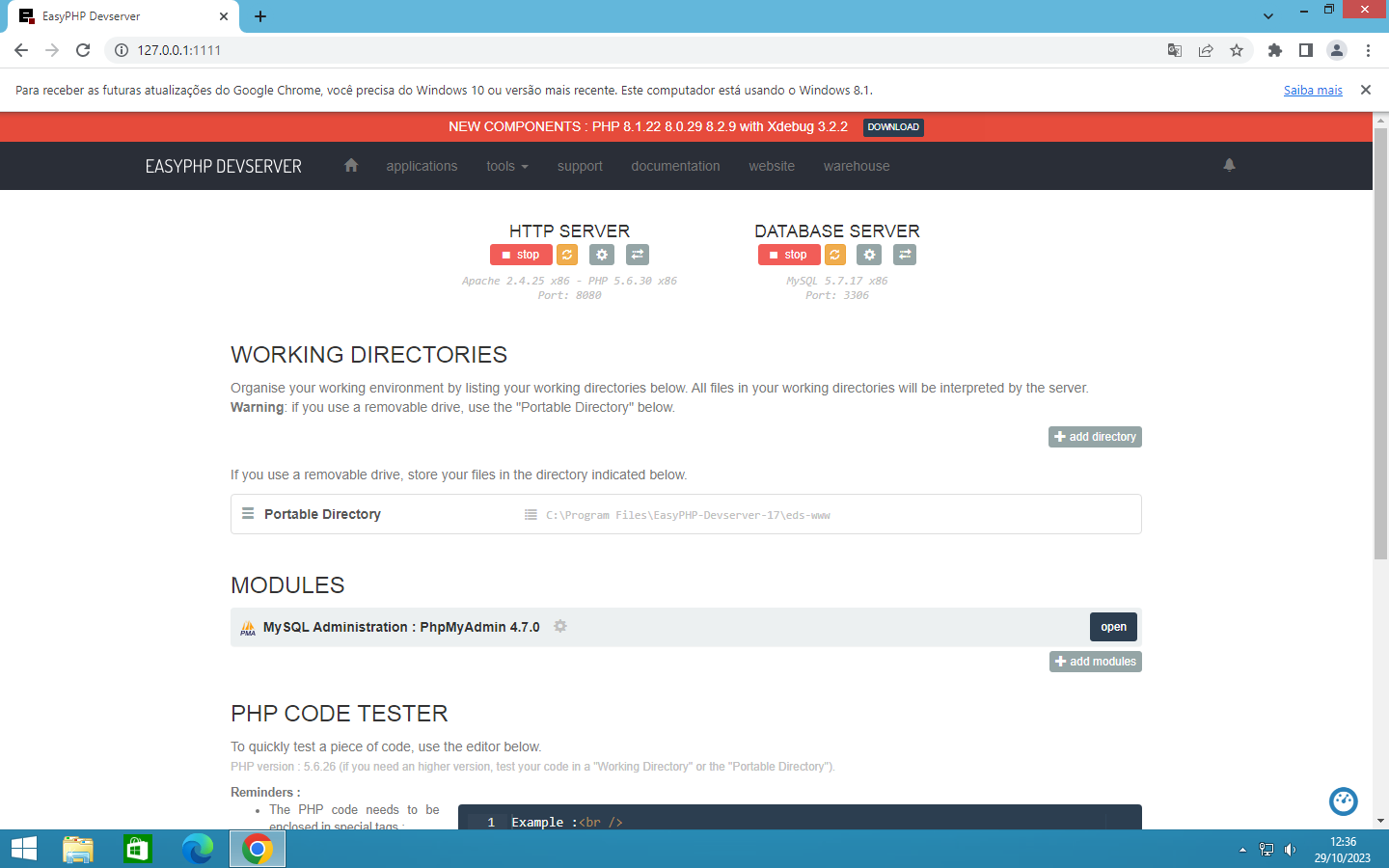1389x868 pixels.
Task: Click MySQL Administration : PhpMyAdmin 4.7.0 label
Action: 401,627
